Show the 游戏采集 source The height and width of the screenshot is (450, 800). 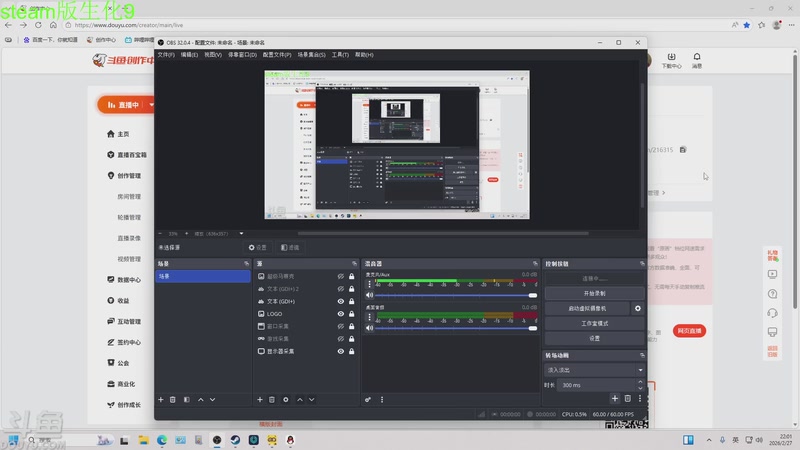pyautogui.click(x=340, y=339)
